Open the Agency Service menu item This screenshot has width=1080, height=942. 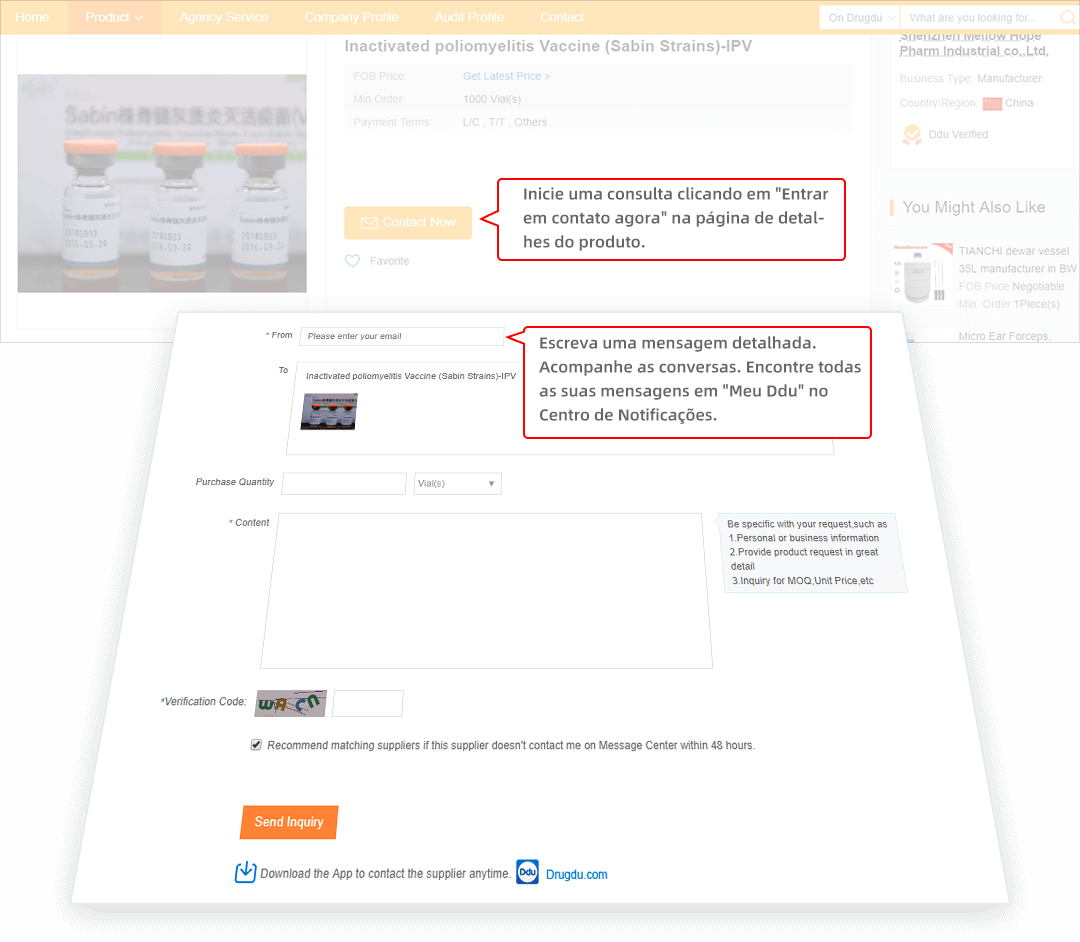click(223, 17)
